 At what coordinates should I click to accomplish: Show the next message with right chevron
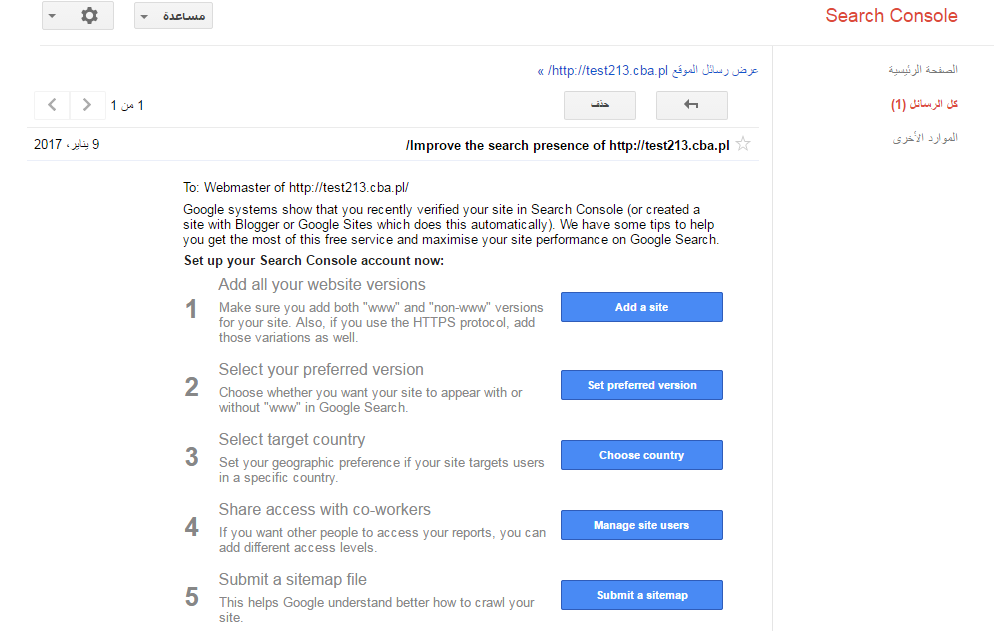pyautogui.click(x=87, y=105)
